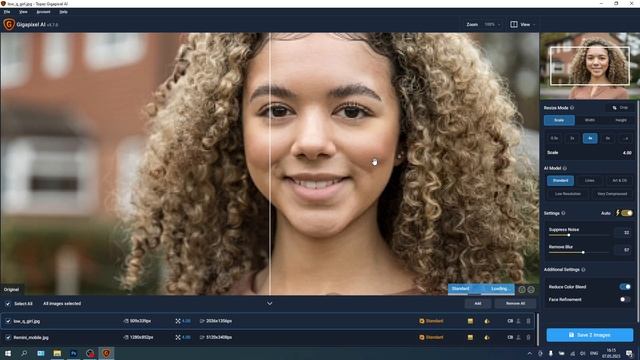Screen dimensions: 640x360
Task: Open the AI Model info icon
Action: tap(565, 168)
